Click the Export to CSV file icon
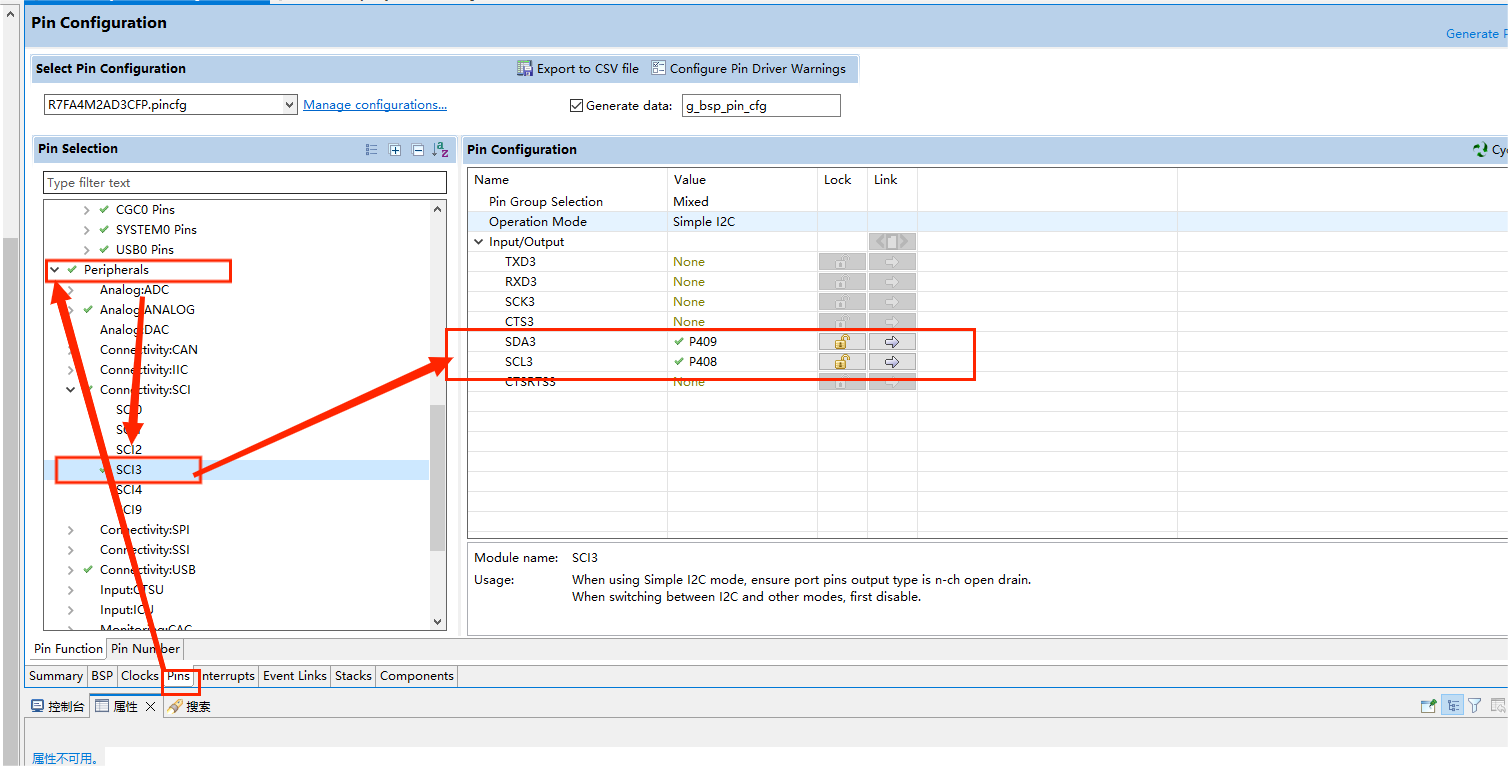This screenshot has width=1508, height=766. click(x=525, y=68)
